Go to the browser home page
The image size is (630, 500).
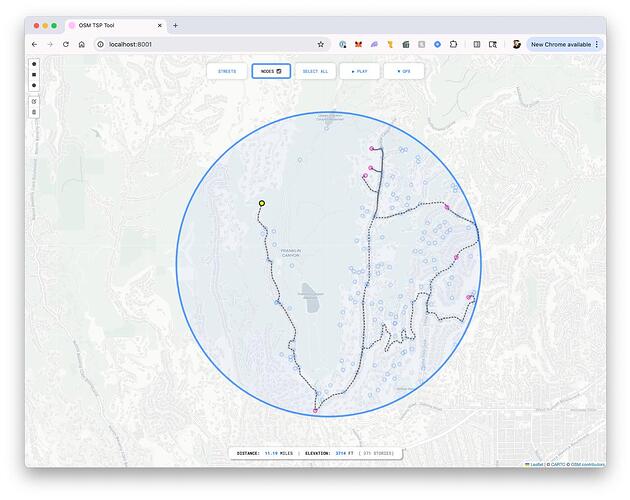coord(82,44)
